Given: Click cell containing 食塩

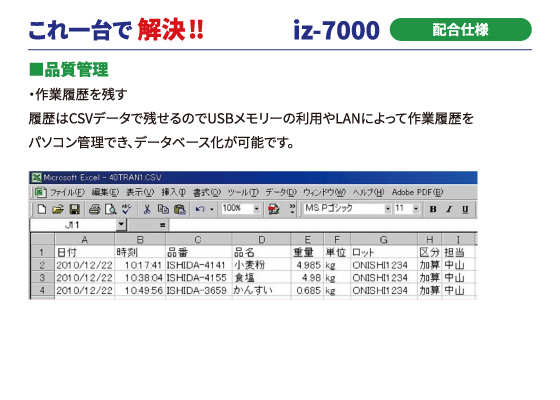Looking at the screenshot, I should point(261,278).
